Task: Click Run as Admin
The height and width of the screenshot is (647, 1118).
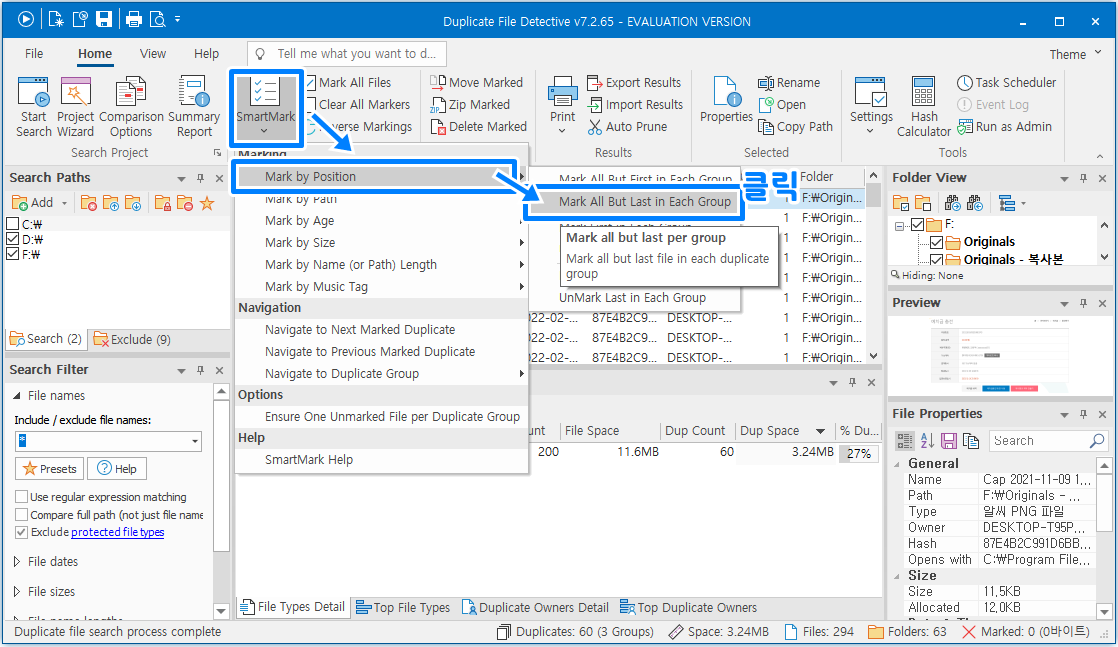Action: click(x=1004, y=126)
